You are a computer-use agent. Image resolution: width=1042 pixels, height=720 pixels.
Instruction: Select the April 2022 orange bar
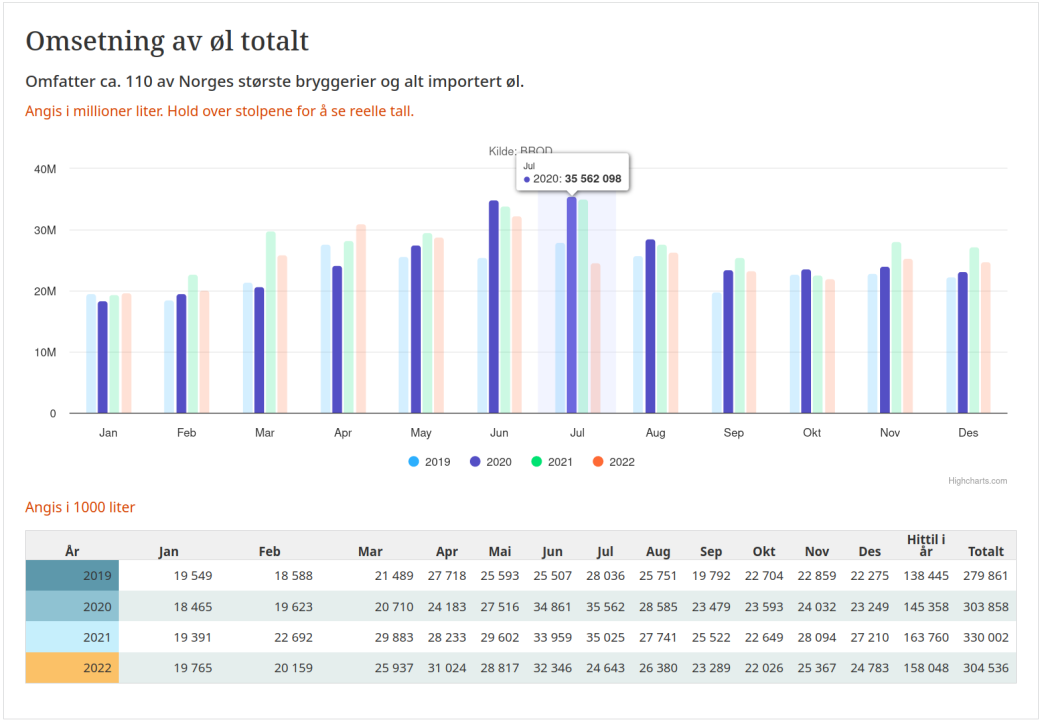(361, 319)
